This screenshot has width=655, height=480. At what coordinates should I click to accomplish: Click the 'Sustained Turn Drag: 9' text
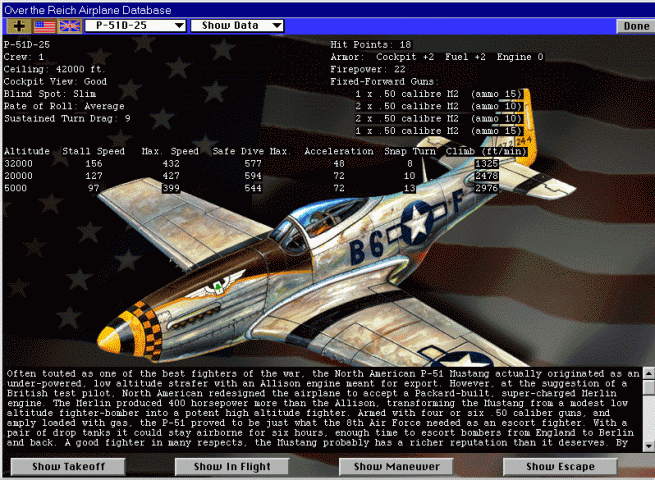tap(67, 119)
